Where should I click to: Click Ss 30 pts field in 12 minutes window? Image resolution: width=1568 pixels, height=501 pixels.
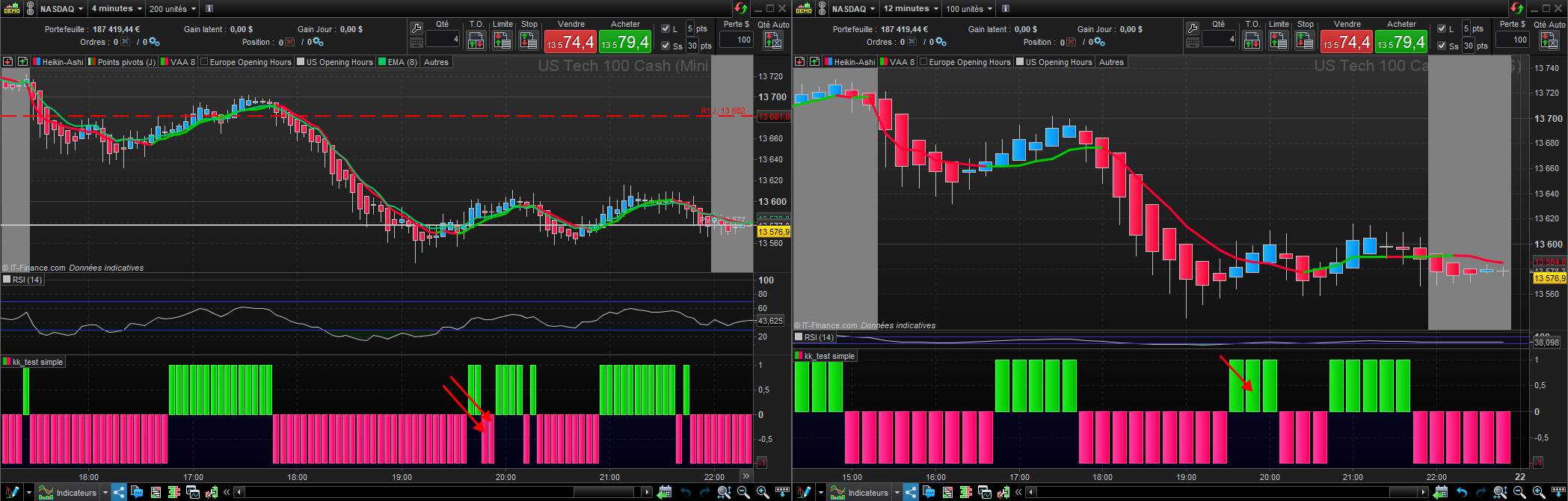tap(1468, 46)
